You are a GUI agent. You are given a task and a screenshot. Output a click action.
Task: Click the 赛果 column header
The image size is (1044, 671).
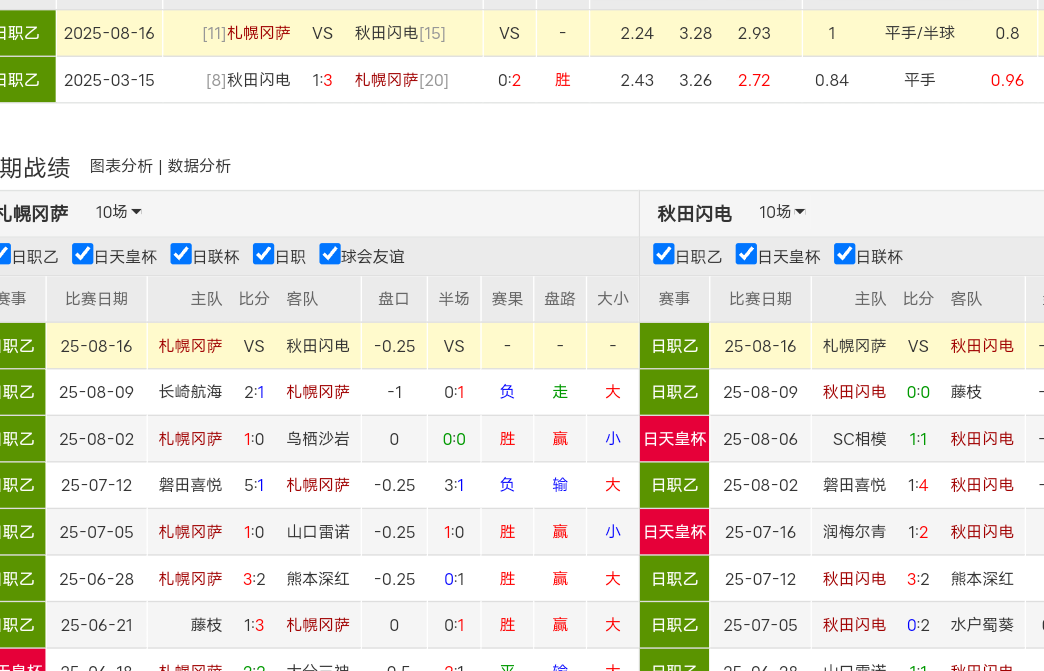pos(507,299)
